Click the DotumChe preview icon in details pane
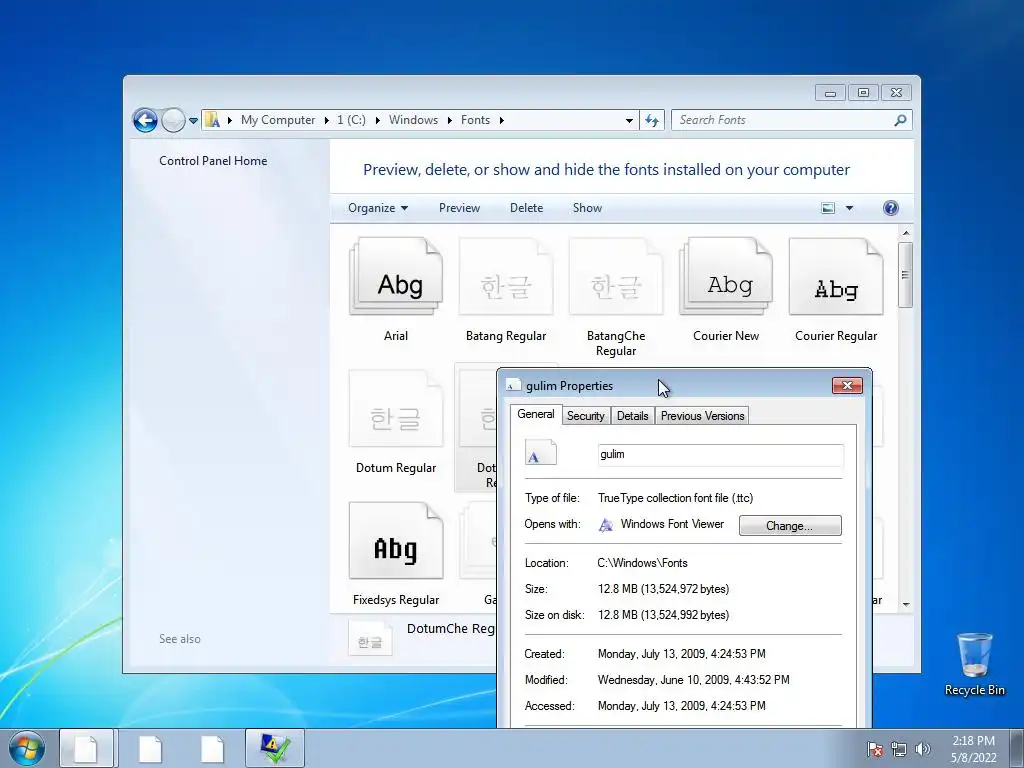 tap(370, 638)
